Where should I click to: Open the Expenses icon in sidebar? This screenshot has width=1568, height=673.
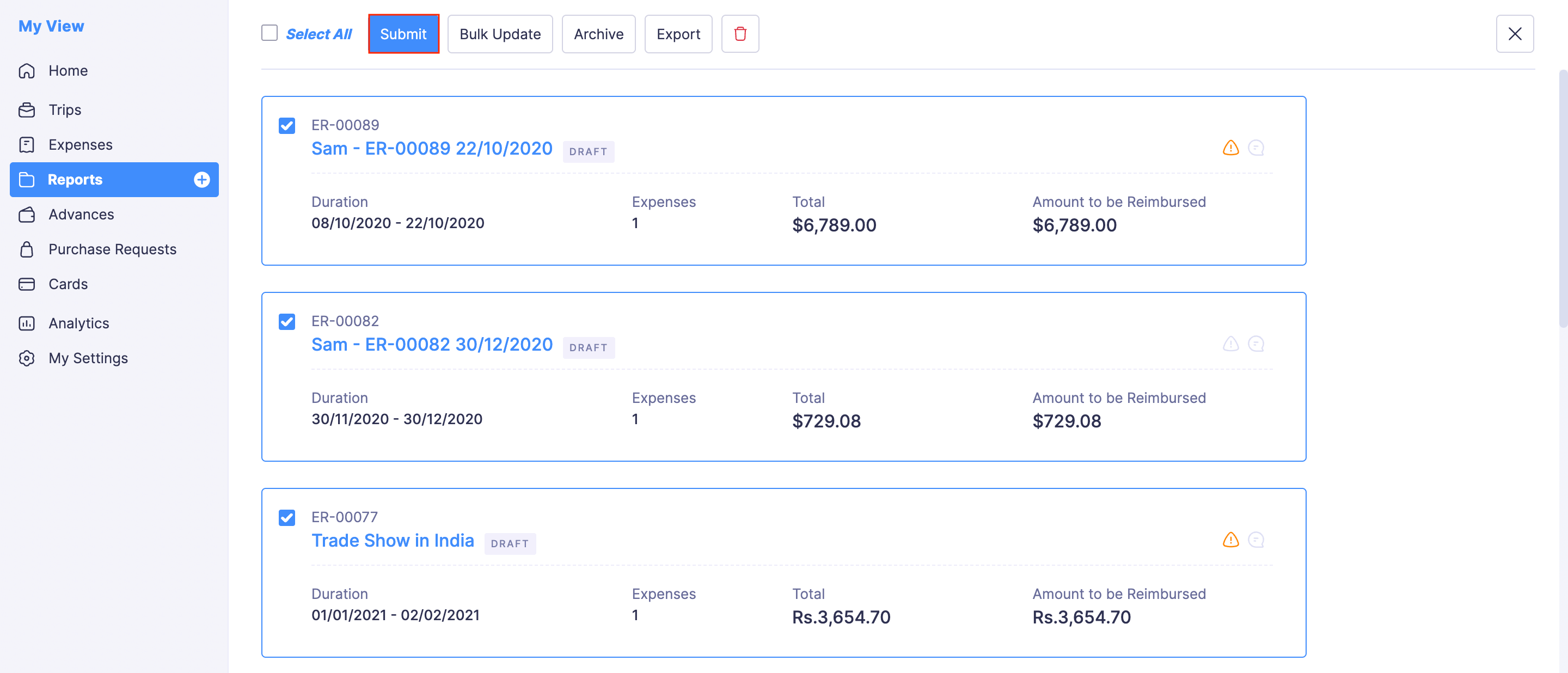click(x=27, y=145)
